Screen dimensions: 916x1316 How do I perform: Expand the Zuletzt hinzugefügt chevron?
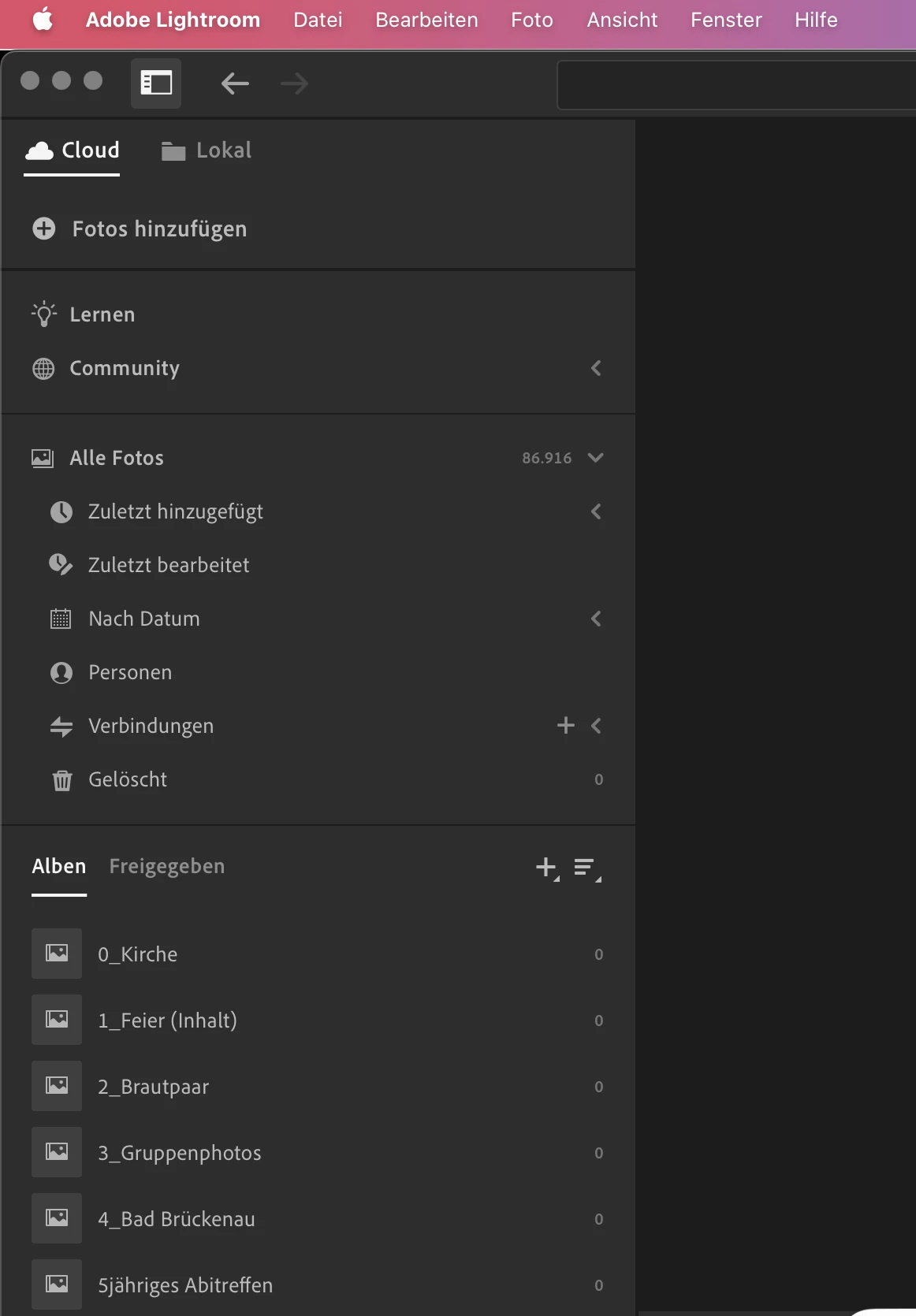[x=596, y=511]
